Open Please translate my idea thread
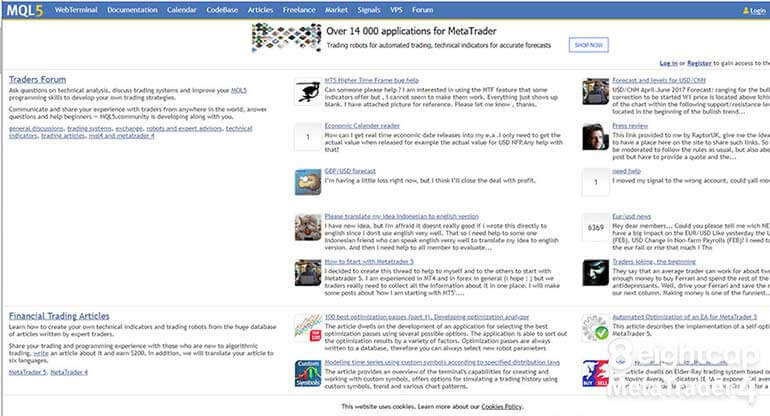 tap(402, 216)
